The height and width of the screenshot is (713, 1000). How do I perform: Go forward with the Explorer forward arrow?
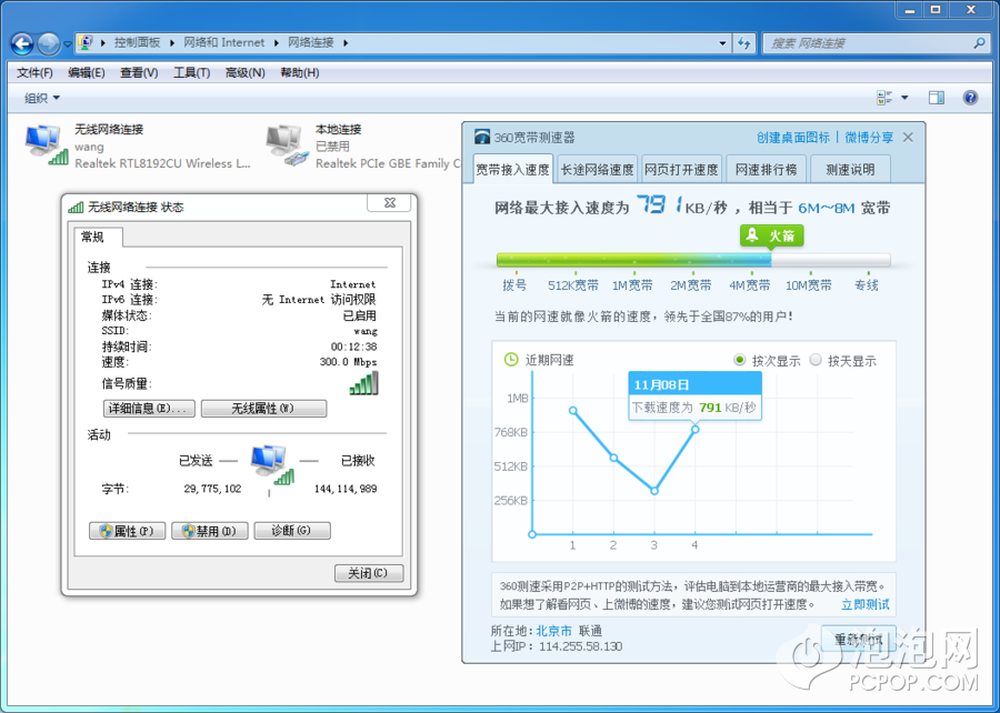pos(48,43)
